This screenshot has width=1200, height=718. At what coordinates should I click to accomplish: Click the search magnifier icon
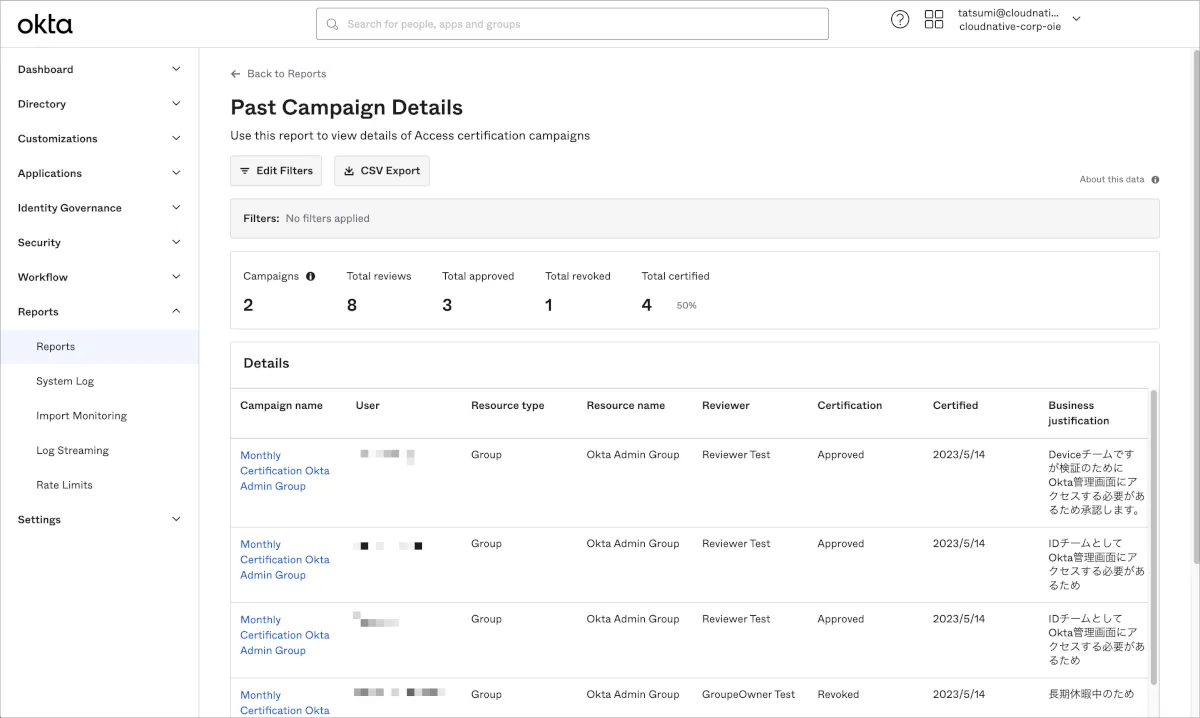click(x=332, y=24)
